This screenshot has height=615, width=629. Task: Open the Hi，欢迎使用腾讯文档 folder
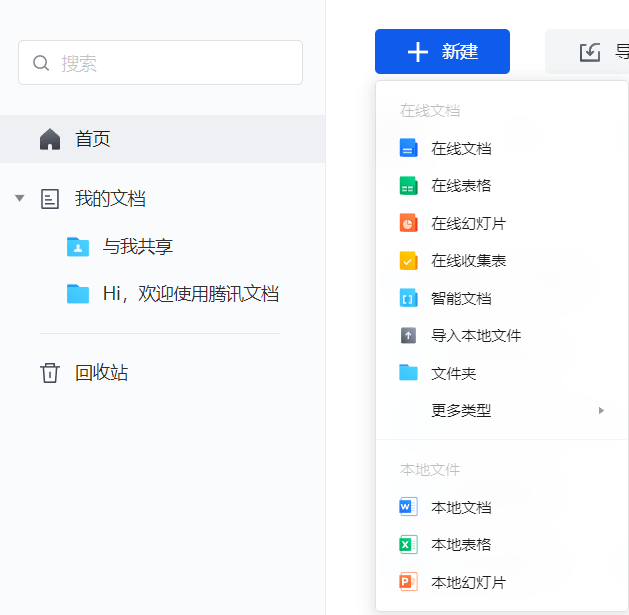191,293
